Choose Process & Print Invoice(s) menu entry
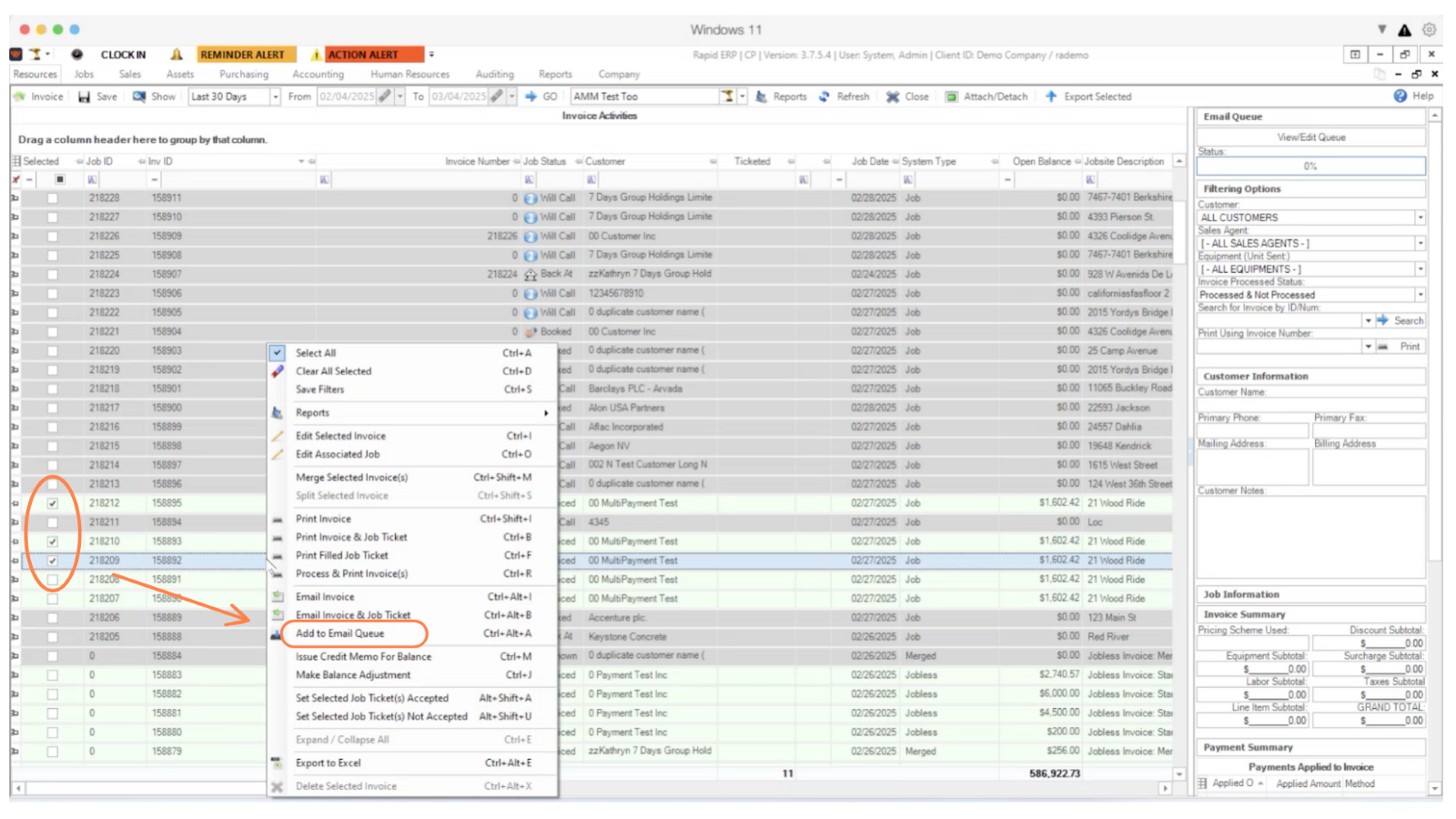 413,573
